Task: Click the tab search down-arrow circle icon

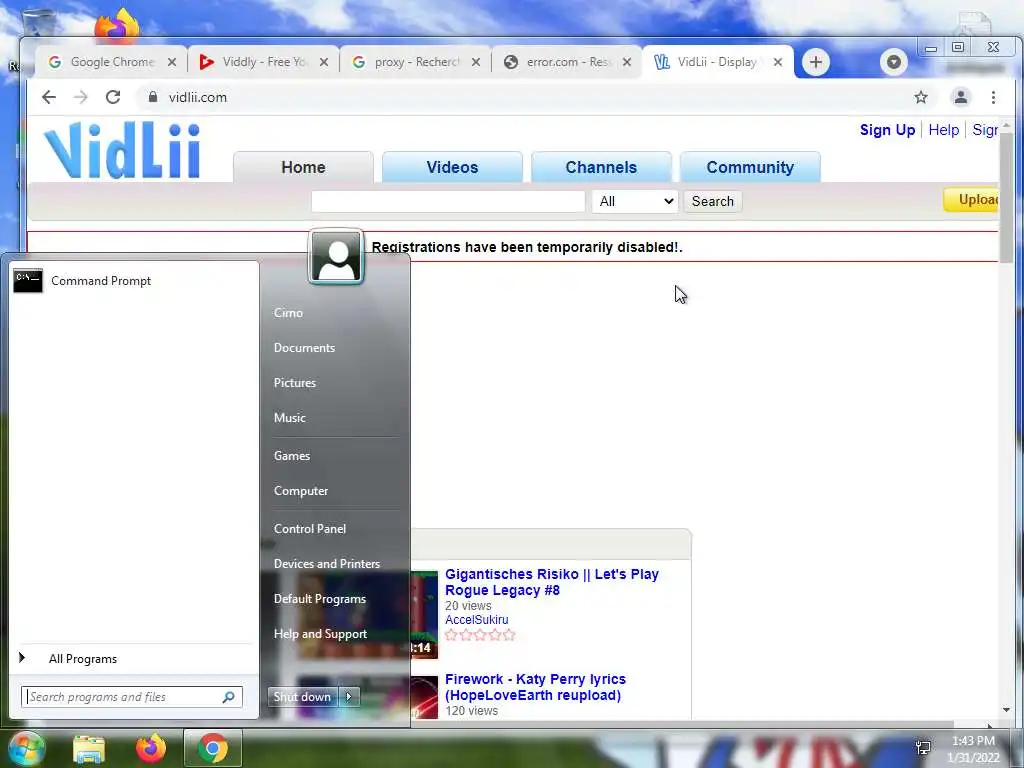Action: 893,62
